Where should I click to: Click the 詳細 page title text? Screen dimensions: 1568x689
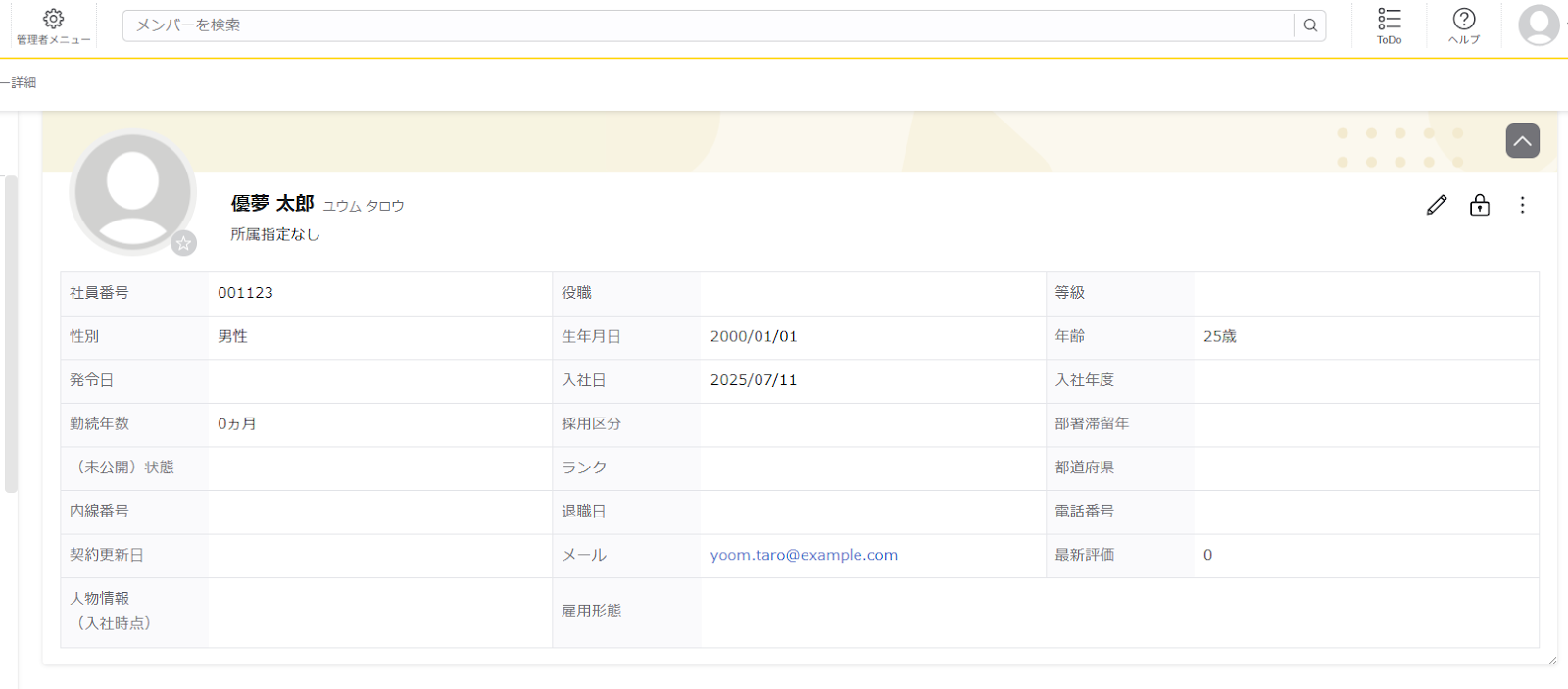22,83
